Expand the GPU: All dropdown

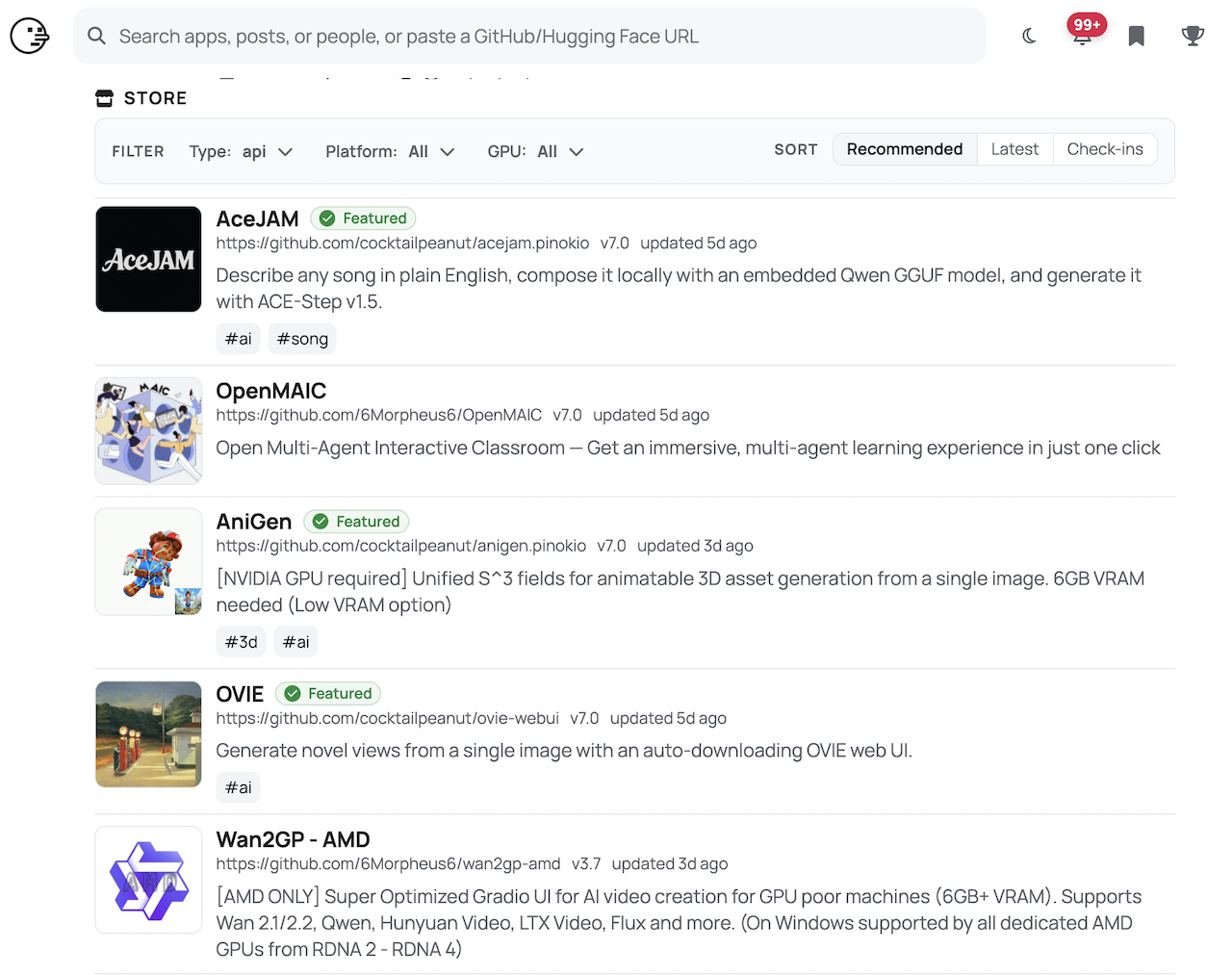pyautogui.click(x=535, y=152)
